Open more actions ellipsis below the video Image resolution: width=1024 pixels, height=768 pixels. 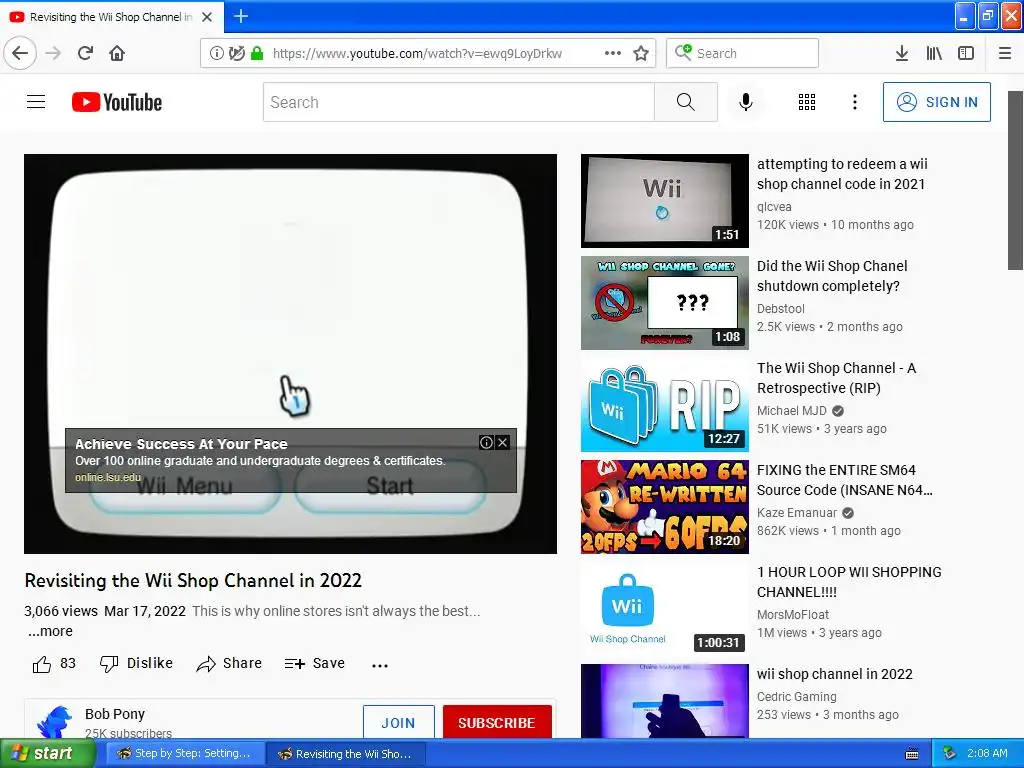point(379,665)
